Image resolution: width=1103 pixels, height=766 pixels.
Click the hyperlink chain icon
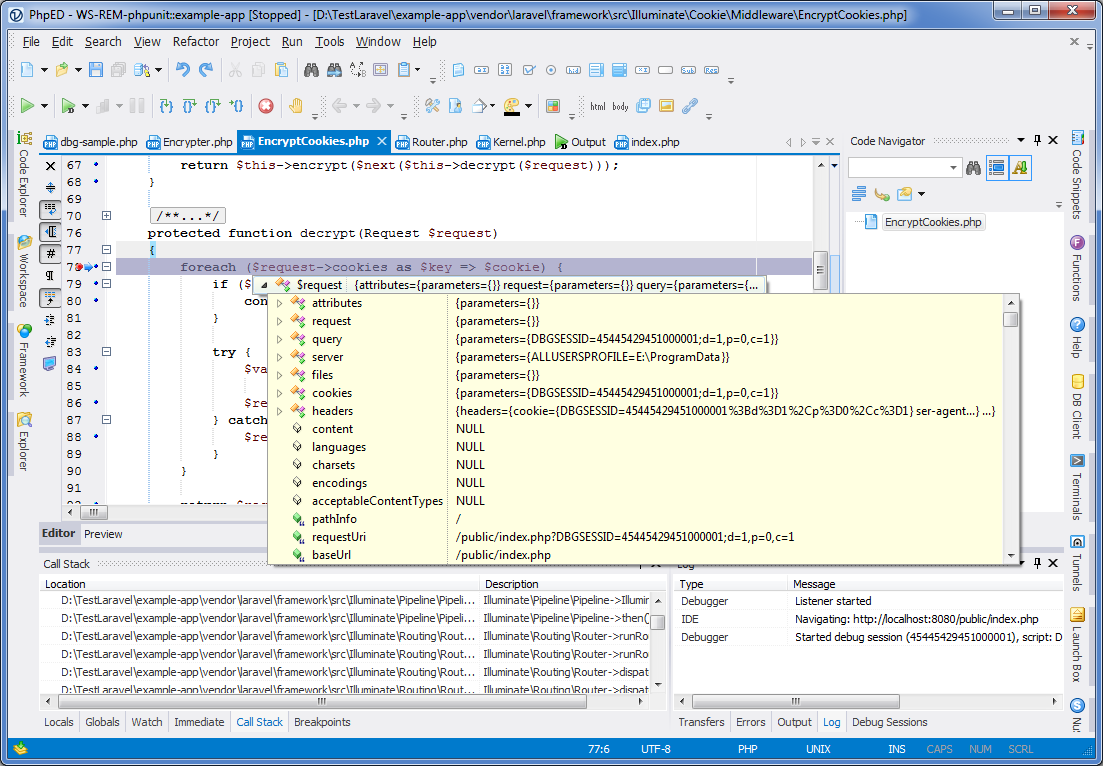[x=689, y=106]
